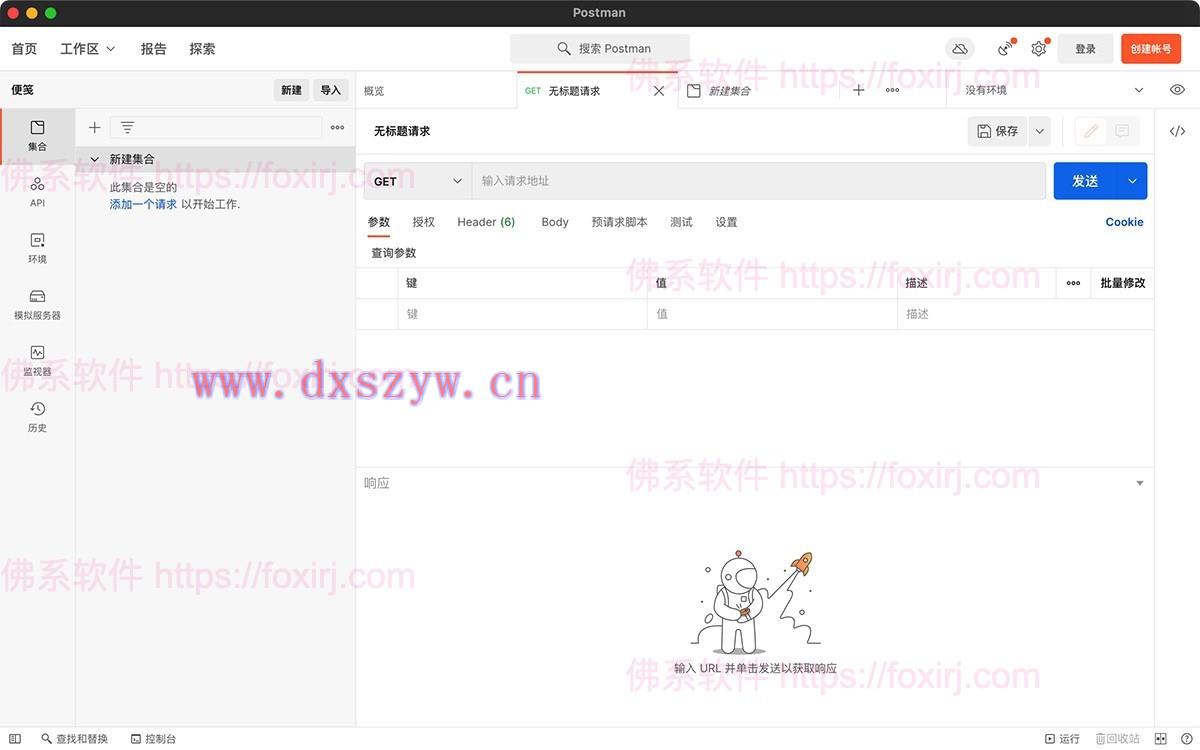Screen dimensions: 1200x750
Task: Open the 探索 (Explore) menu item
Action: point(202,49)
